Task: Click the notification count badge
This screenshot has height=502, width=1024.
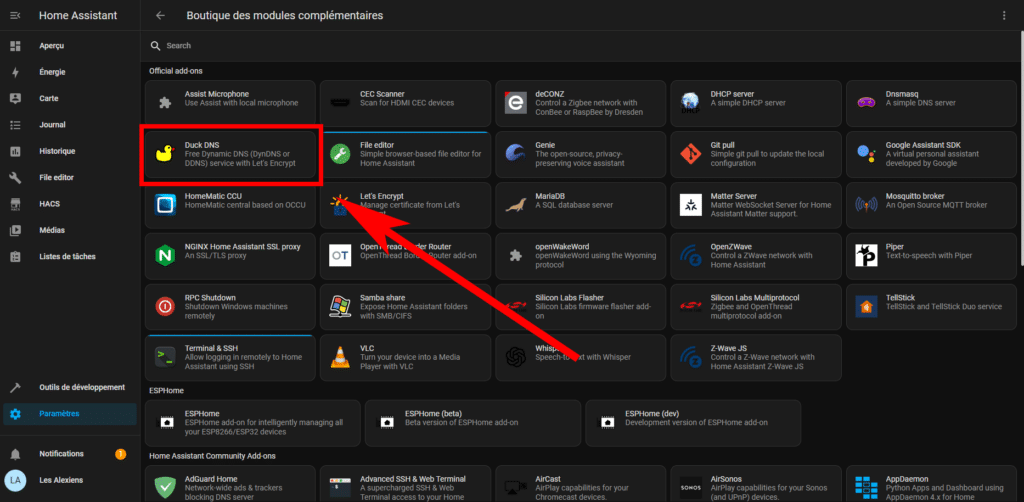Action: (x=121, y=454)
